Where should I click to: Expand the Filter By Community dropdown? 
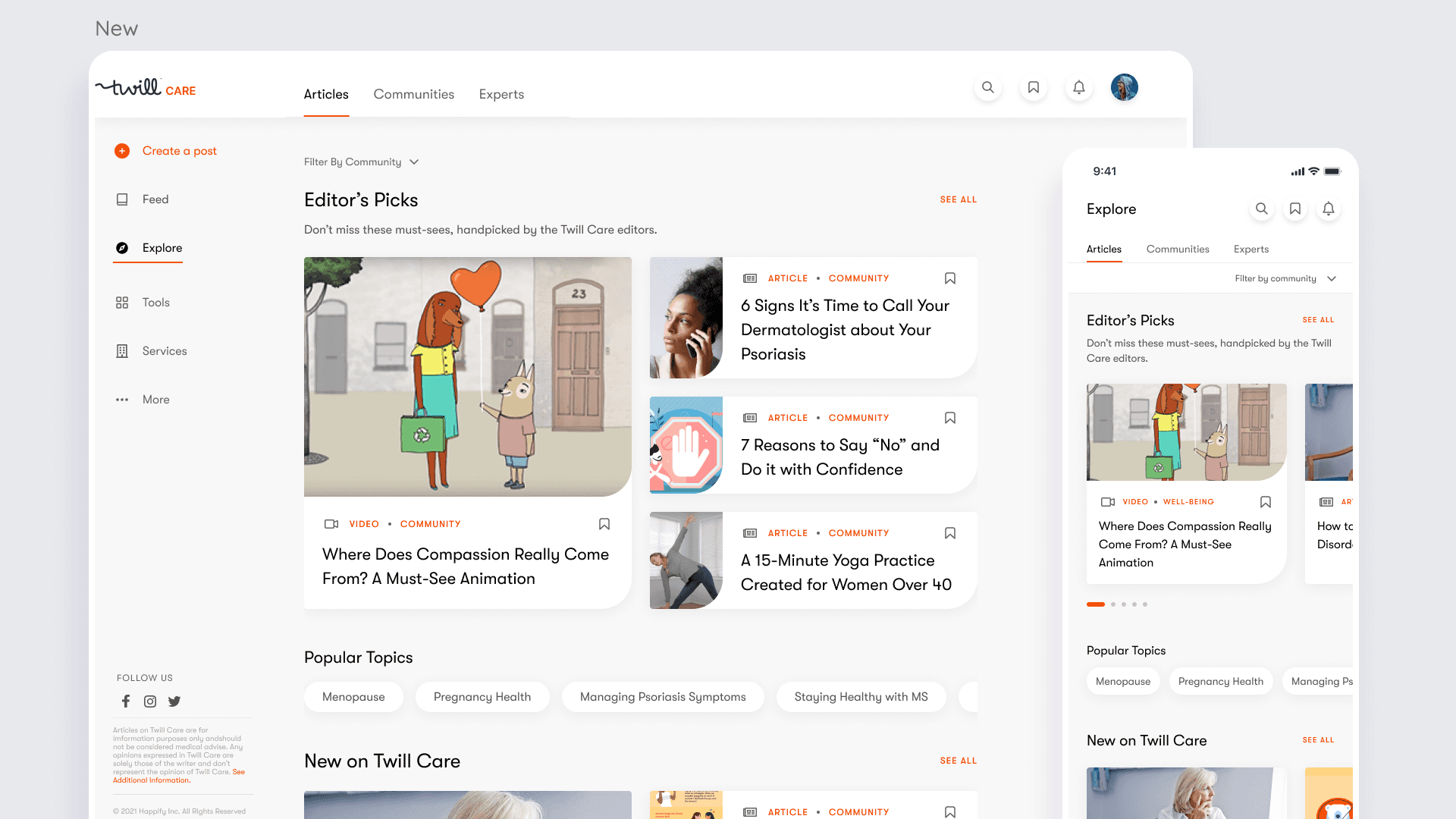click(362, 162)
